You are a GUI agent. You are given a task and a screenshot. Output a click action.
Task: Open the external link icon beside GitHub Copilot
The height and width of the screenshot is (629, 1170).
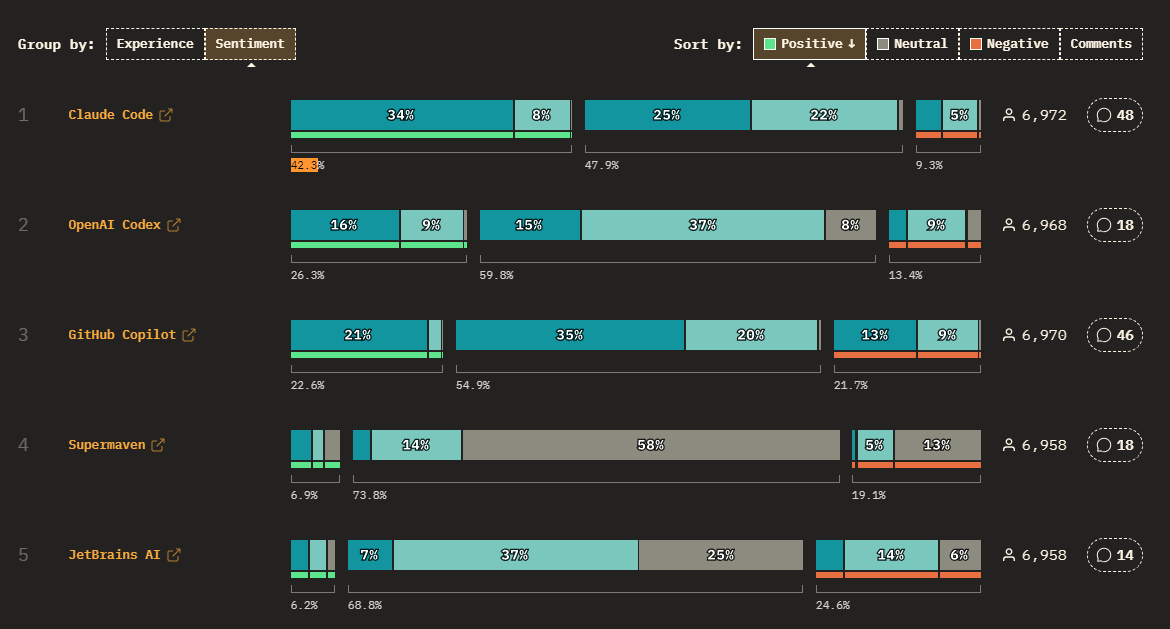[x=189, y=335]
